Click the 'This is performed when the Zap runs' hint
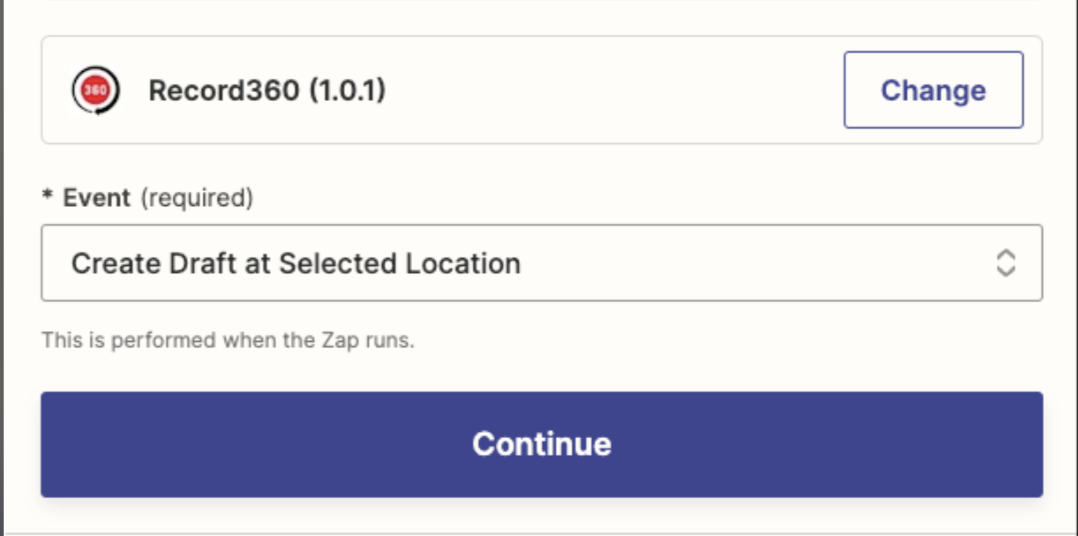The height and width of the screenshot is (536, 1078). tap(228, 340)
